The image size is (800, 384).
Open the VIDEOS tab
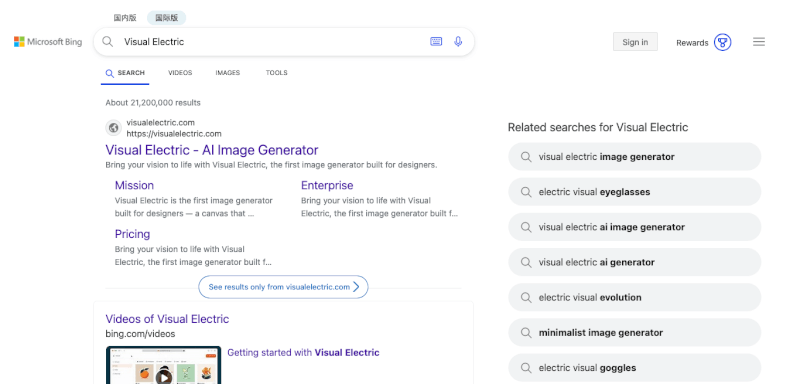click(x=180, y=73)
